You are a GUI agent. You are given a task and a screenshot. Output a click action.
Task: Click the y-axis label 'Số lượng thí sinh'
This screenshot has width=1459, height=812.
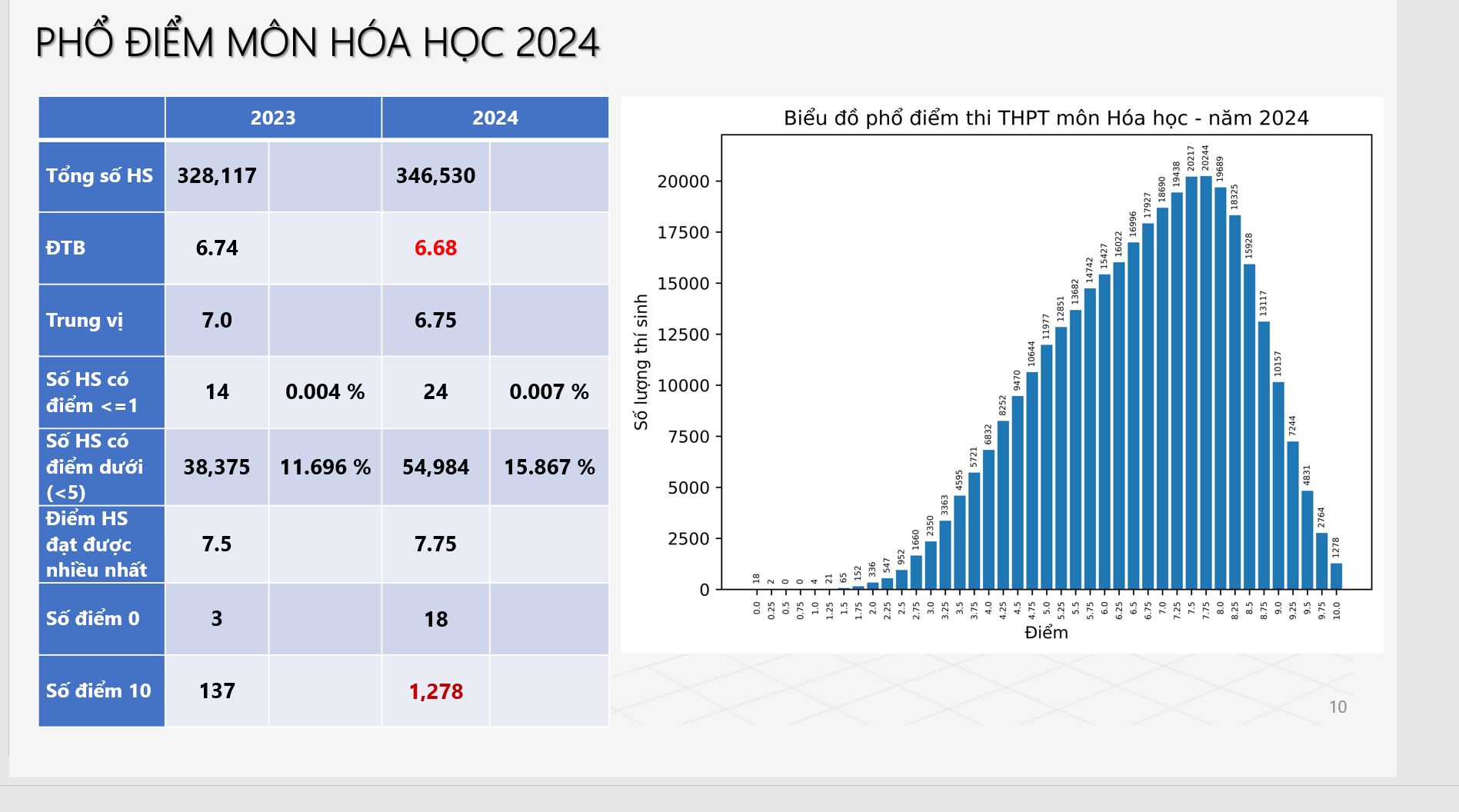tap(641, 362)
